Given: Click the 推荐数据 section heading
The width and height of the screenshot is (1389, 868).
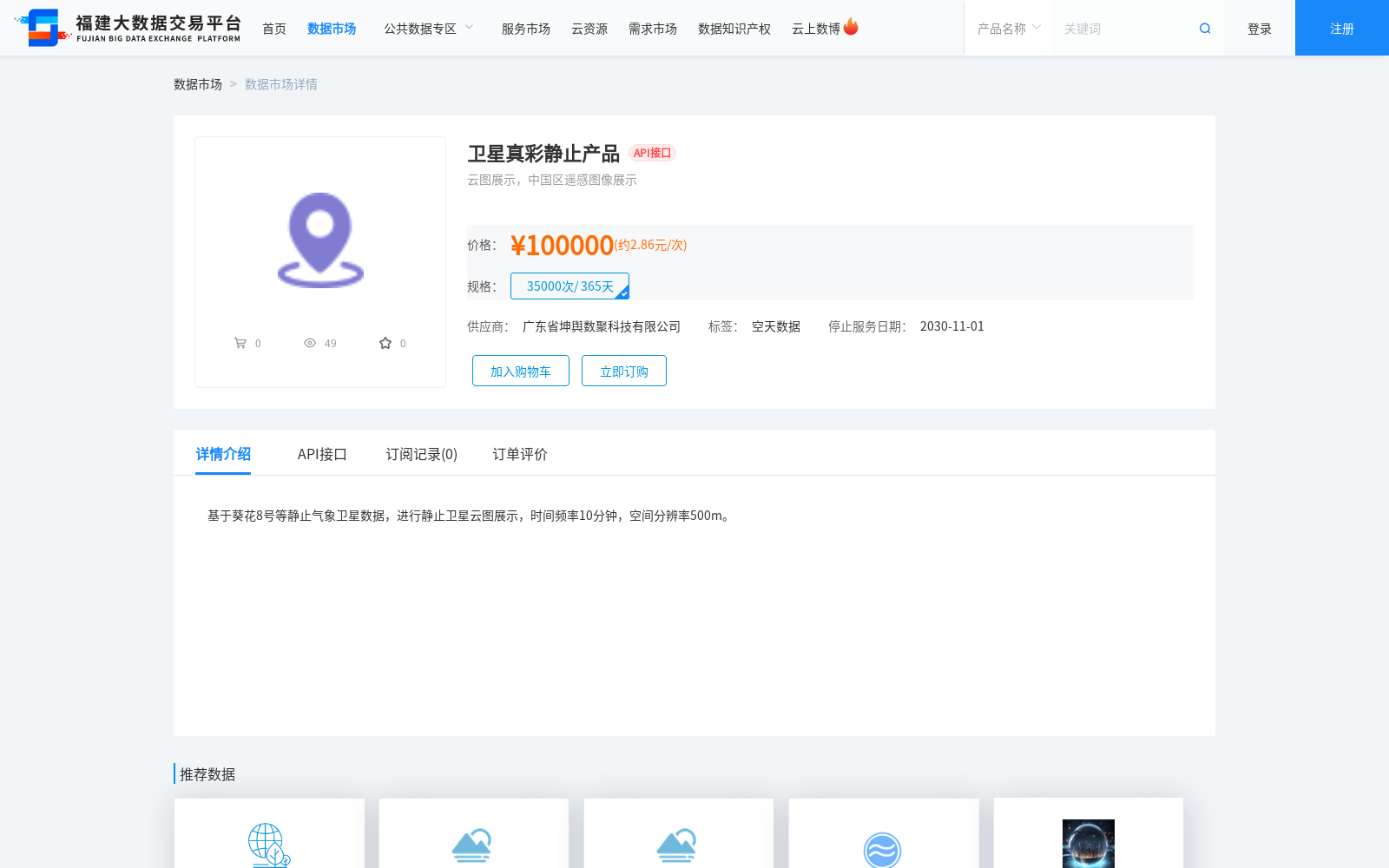Looking at the screenshot, I should (207, 774).
